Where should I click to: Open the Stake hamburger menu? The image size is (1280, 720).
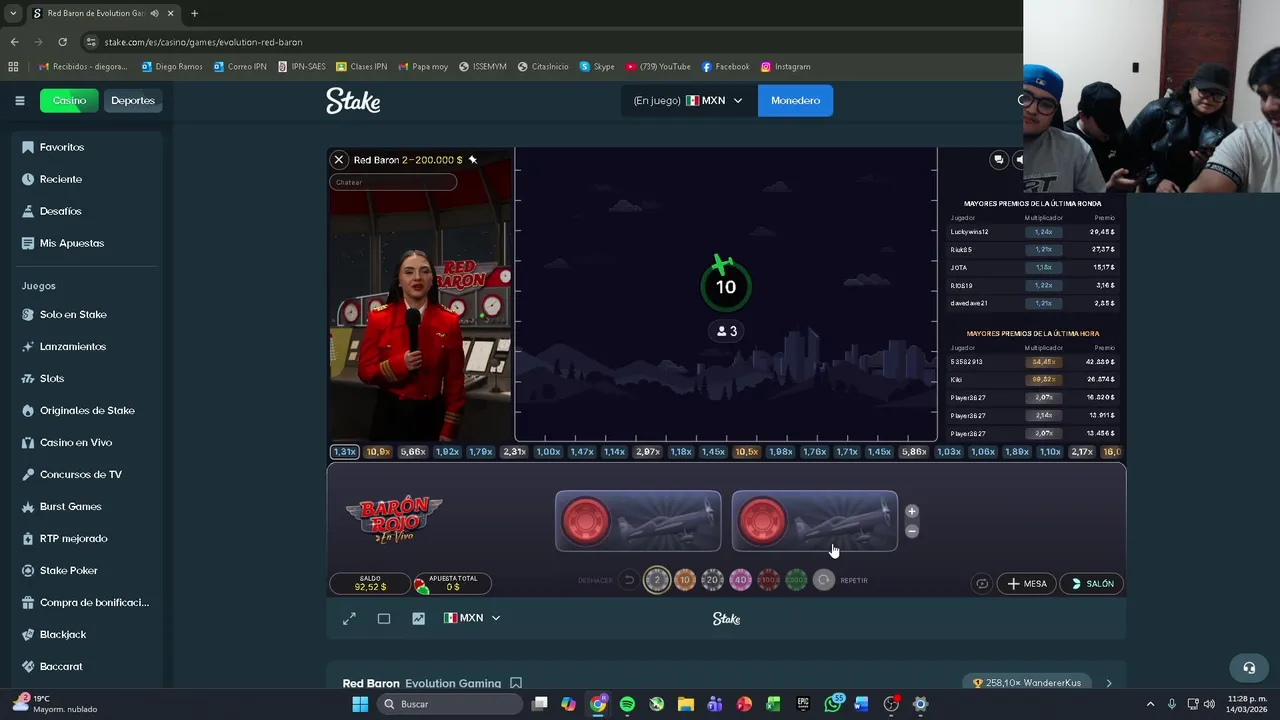[x=20, y=100]
